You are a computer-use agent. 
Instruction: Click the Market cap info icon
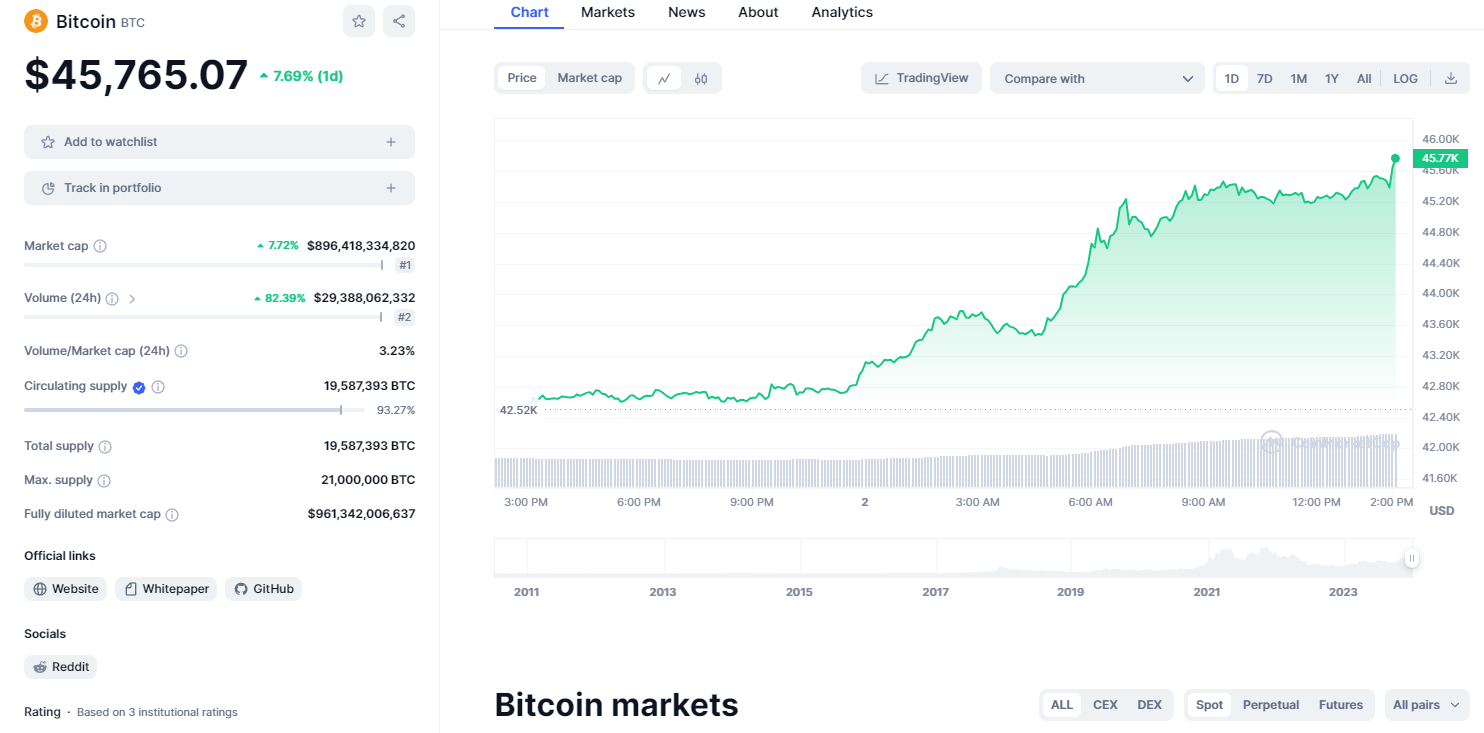100,246
